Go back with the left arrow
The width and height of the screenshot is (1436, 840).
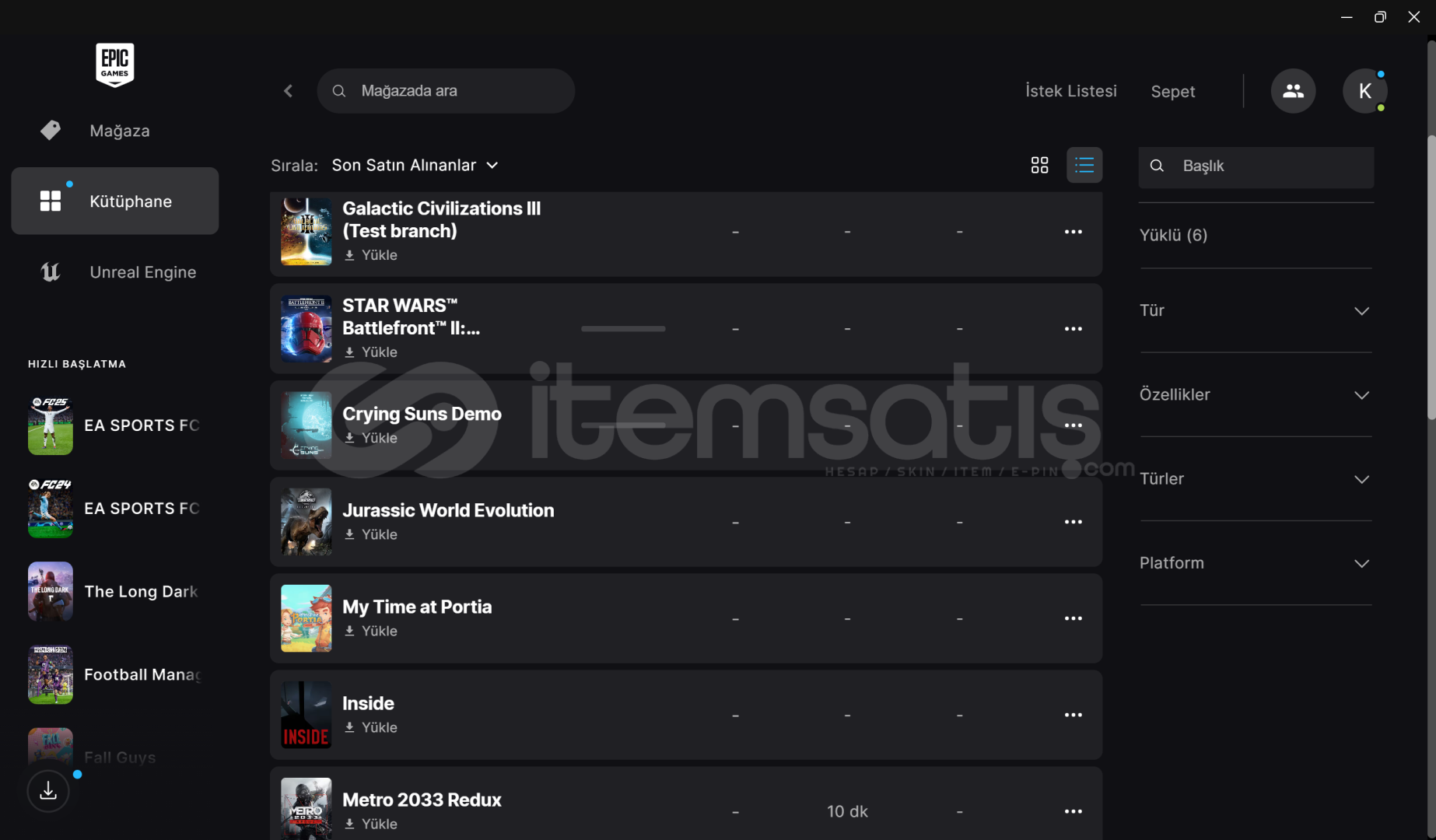click(x=288, y=91)
